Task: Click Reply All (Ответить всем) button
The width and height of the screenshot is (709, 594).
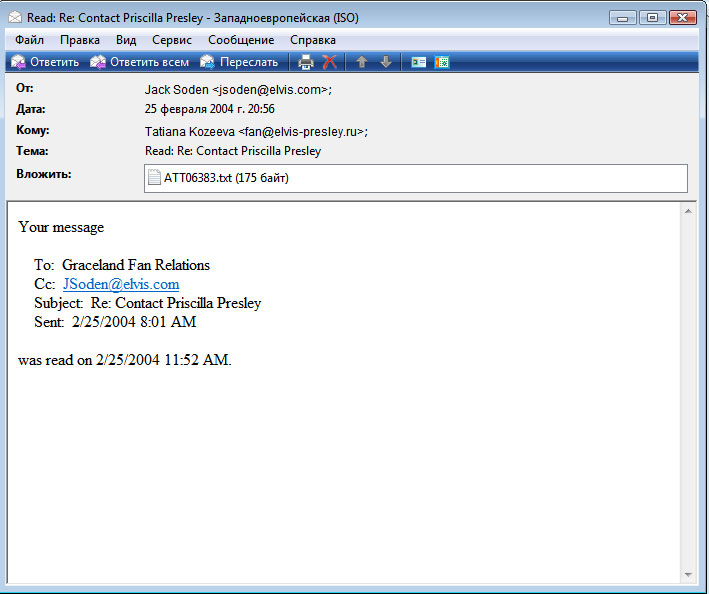Action: point(139,62)
